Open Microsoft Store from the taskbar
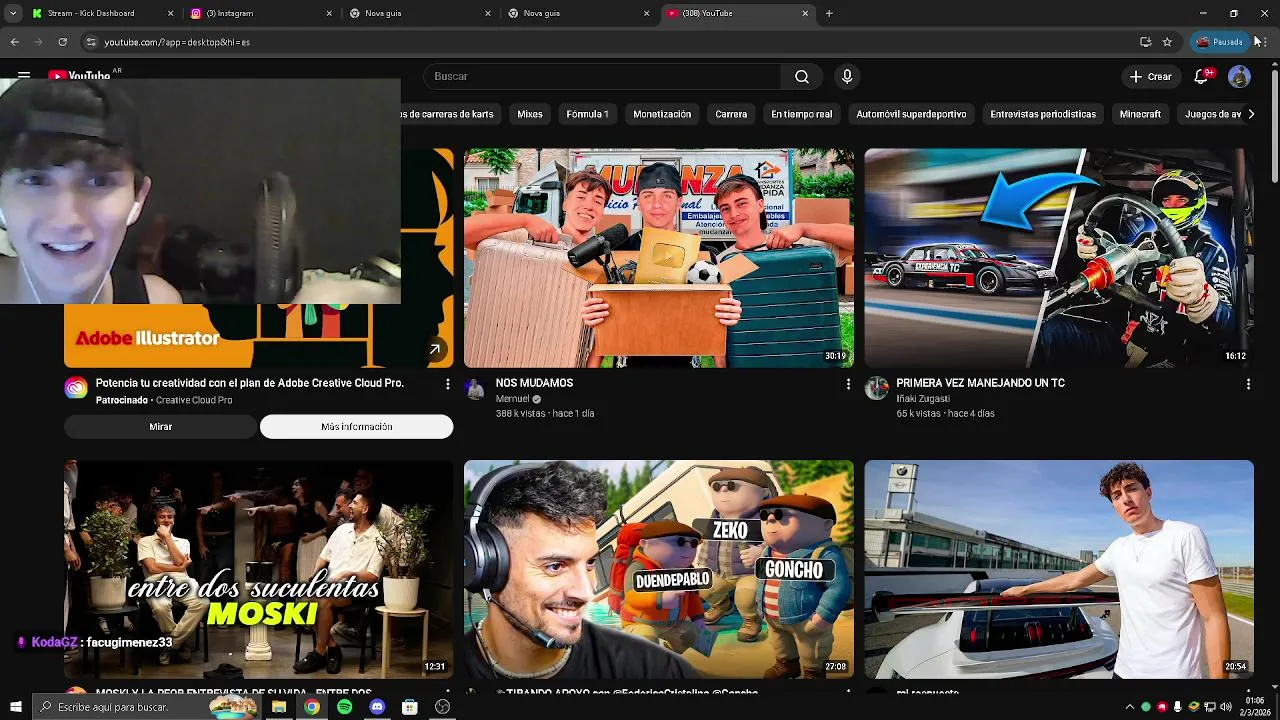This screenshot has width=1280, height=720. click(x=410, y=707)
